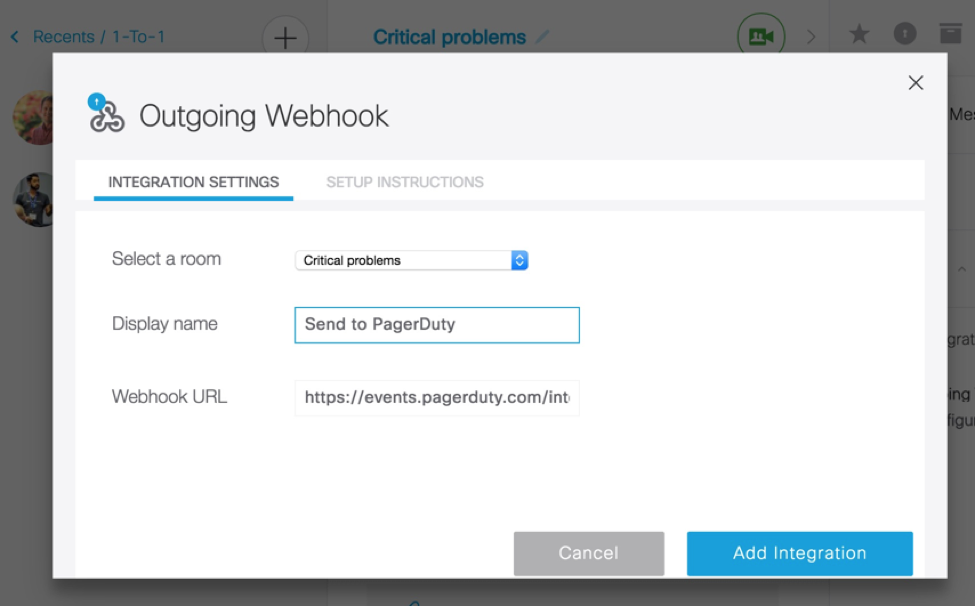Open the room info circle icon
This screenshot has height=606, width=975.
tap(905, 35)
